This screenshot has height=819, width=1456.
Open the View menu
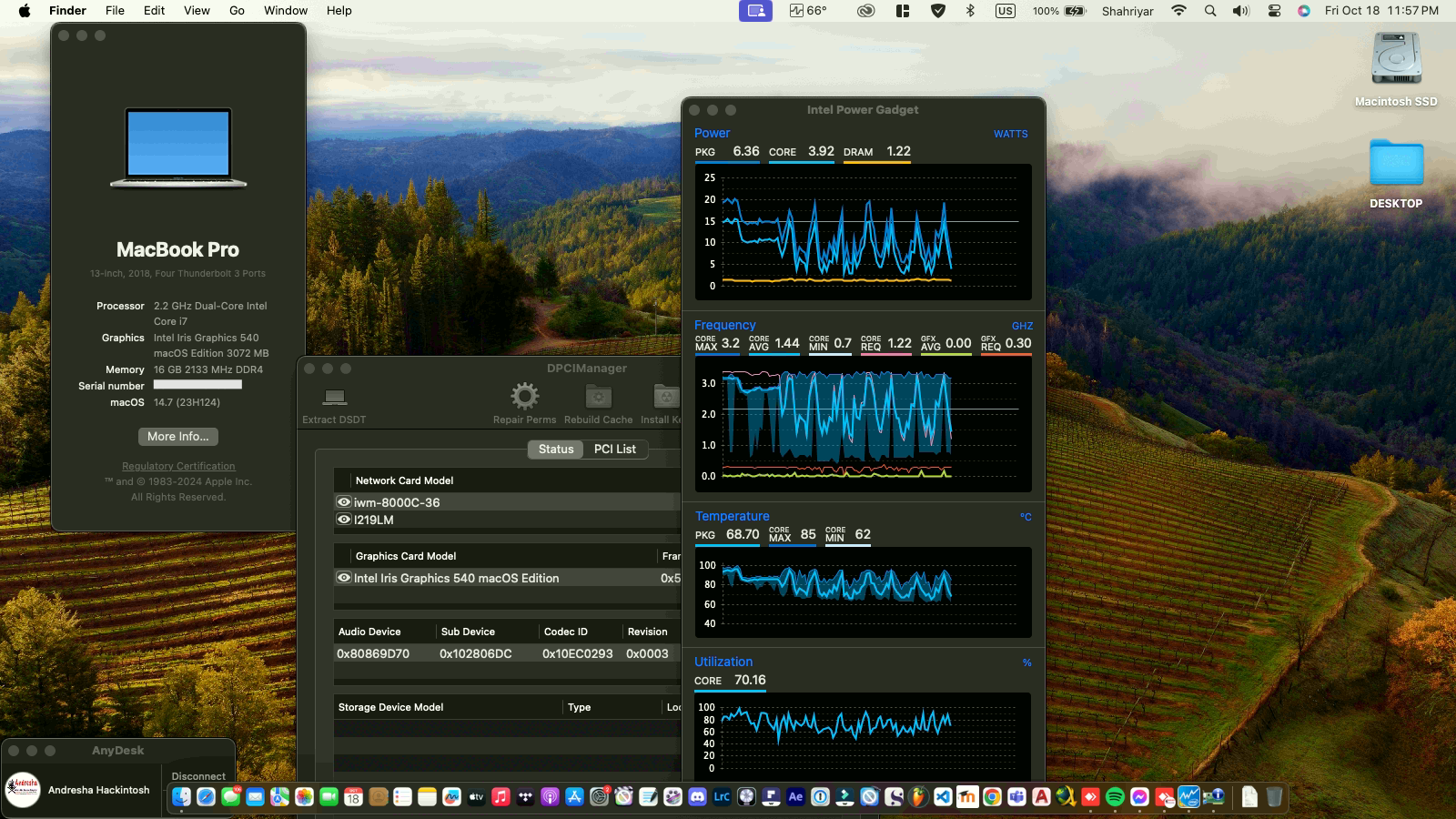197,11
